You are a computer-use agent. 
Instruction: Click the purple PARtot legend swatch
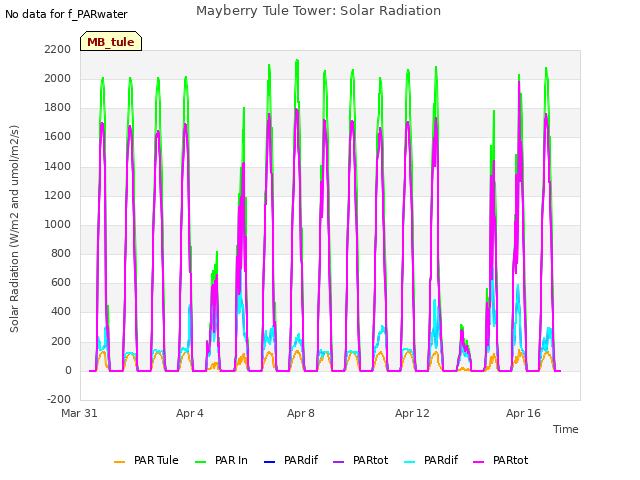[338, 462]
